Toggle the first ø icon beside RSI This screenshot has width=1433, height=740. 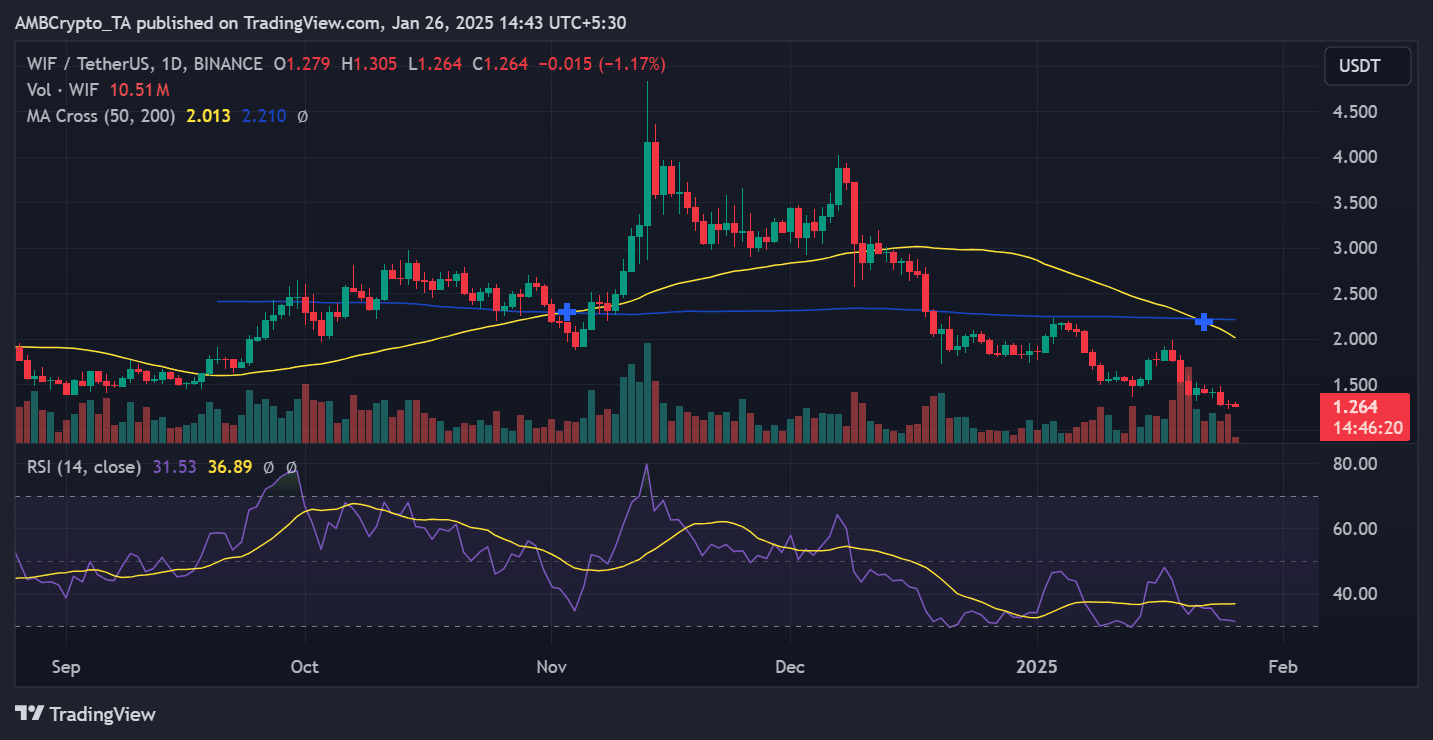pos(267,466)
